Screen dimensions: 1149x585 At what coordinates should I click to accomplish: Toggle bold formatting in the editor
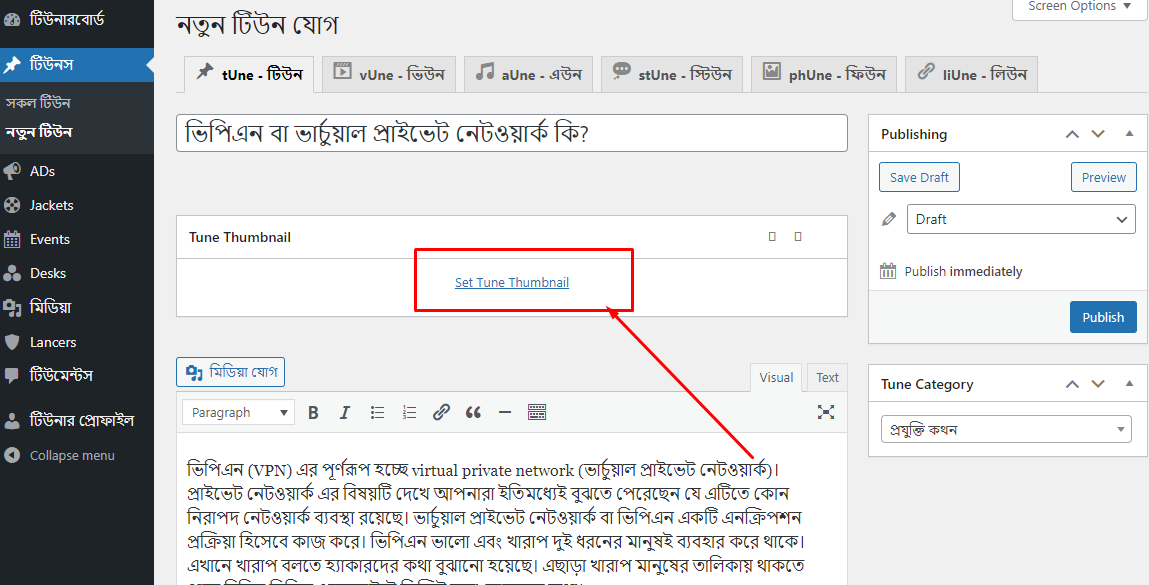313,411
